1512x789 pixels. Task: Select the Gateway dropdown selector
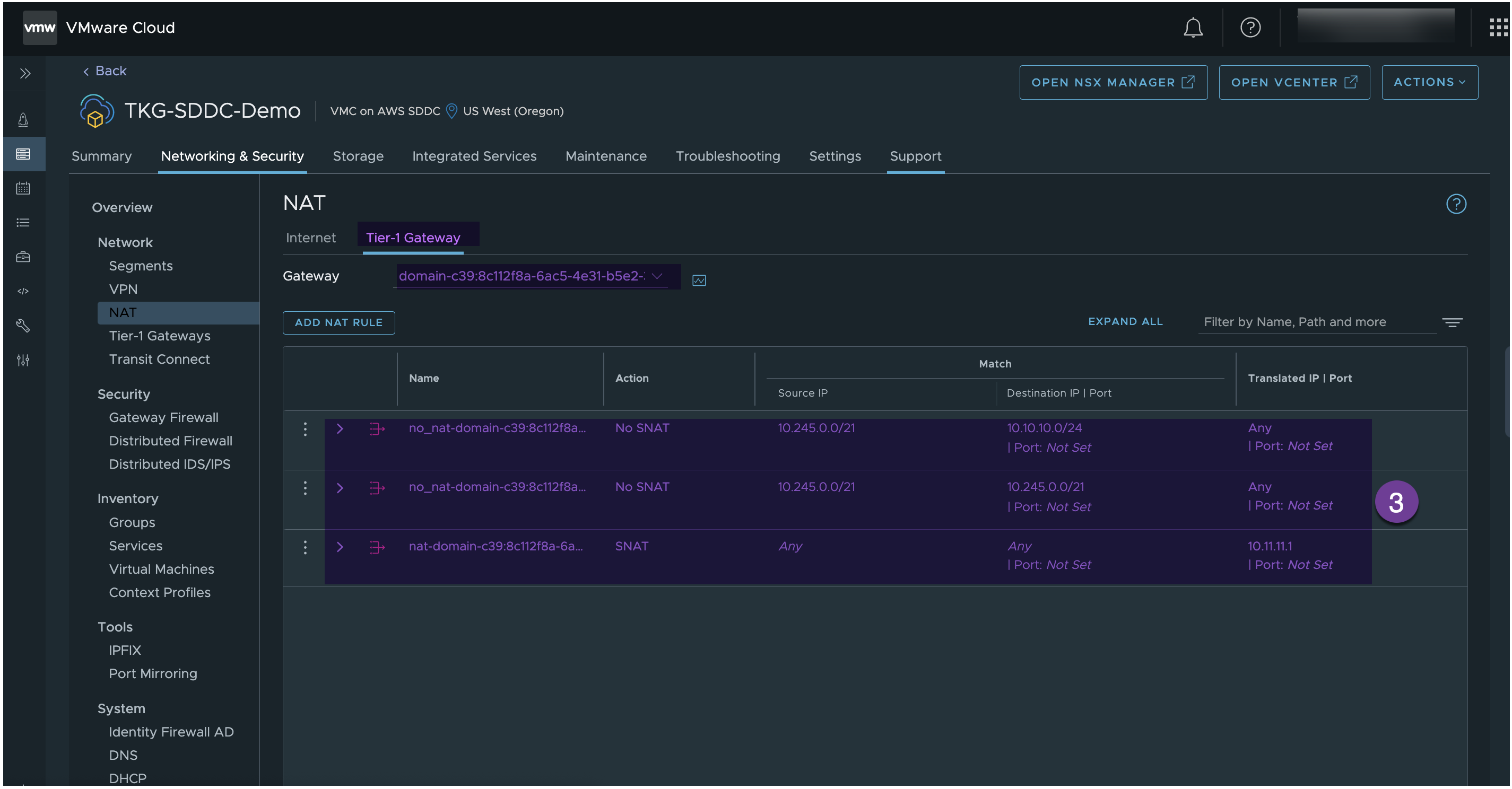pyautogui.click(x=529, y=276)
